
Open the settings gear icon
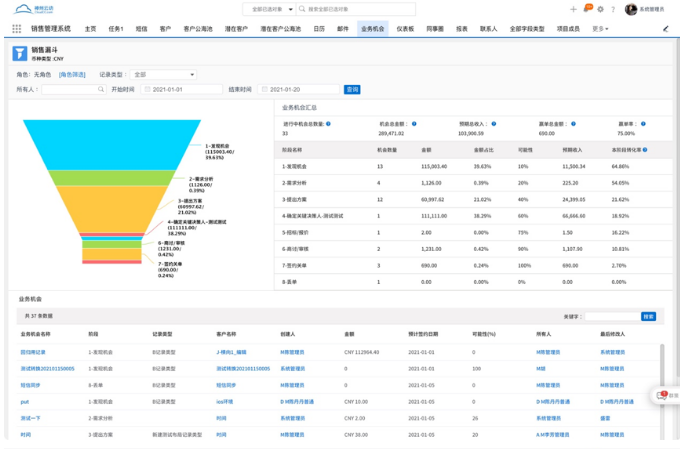point(600,9)
